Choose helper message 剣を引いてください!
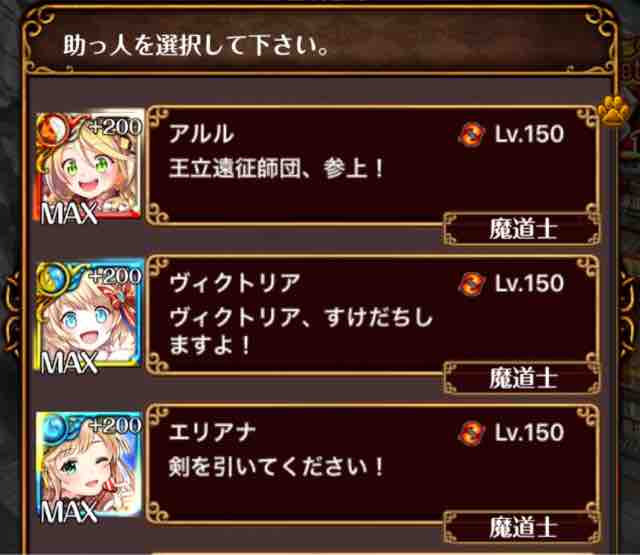Image resolution: width=640 pixels, height=555 pixels. 276,467
